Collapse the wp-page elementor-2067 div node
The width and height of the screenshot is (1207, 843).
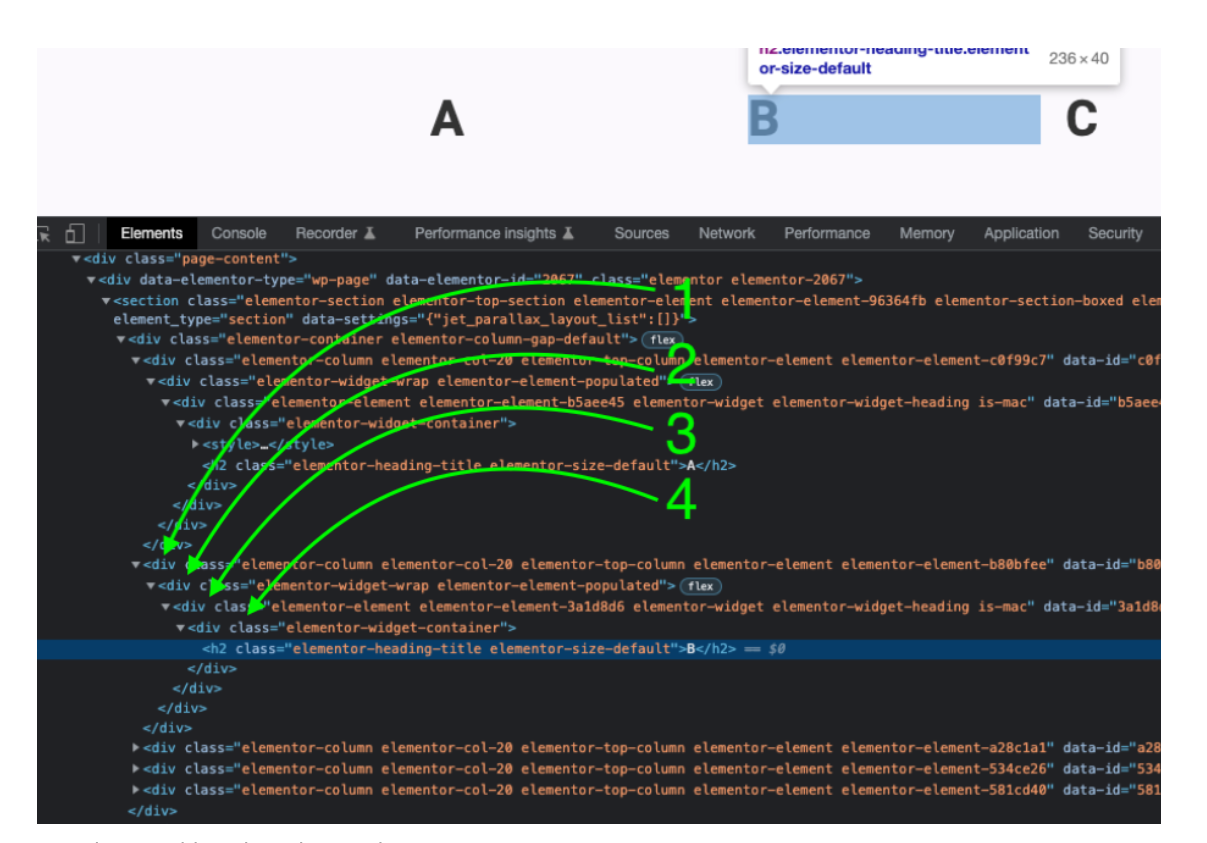pyautogui.click(x=91, y=279)
